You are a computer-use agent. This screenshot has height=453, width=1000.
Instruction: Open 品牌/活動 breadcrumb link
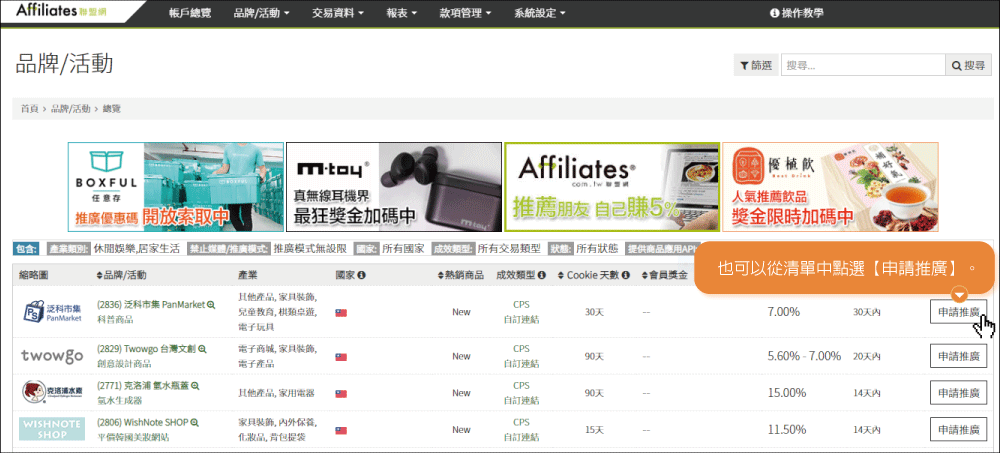(70, 109)
